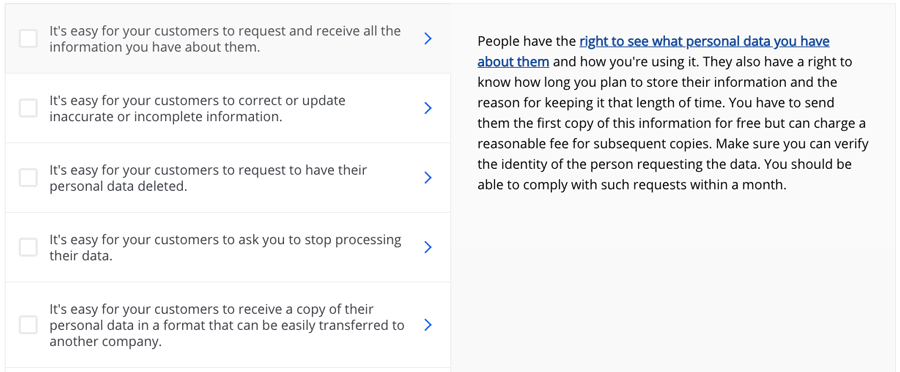
Task: Click the partially visible row at list bottom
Action: 228,370
